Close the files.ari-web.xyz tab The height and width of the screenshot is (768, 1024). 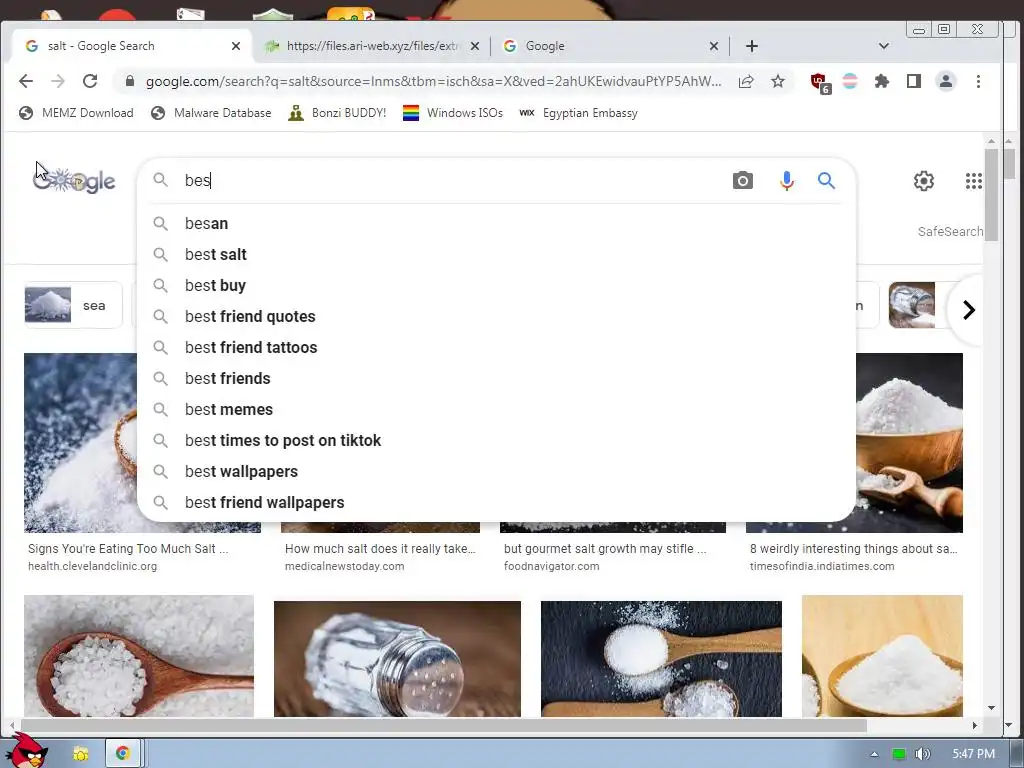click(475, 46)
